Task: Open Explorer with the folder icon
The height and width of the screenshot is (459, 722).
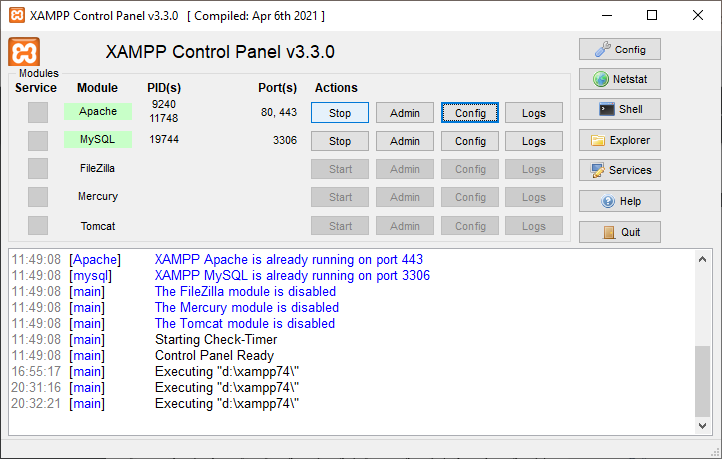Action: (620, 140)
